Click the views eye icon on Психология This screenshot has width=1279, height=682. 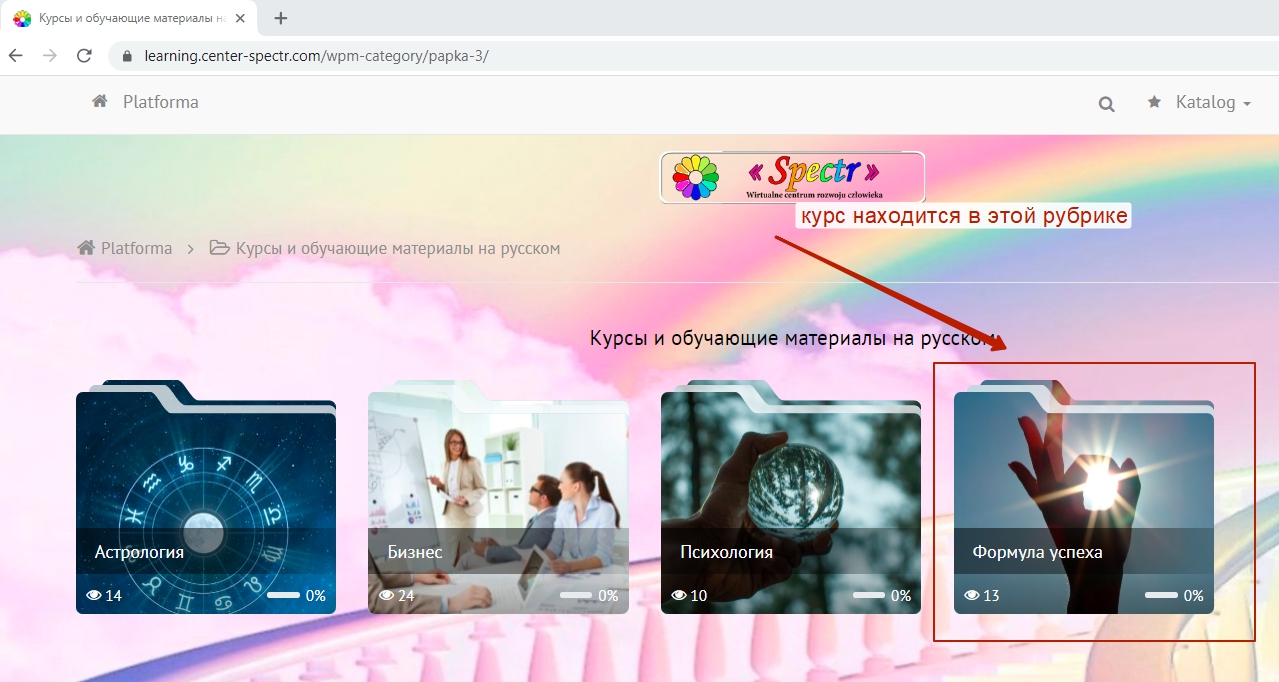click(x=679, y=595)
